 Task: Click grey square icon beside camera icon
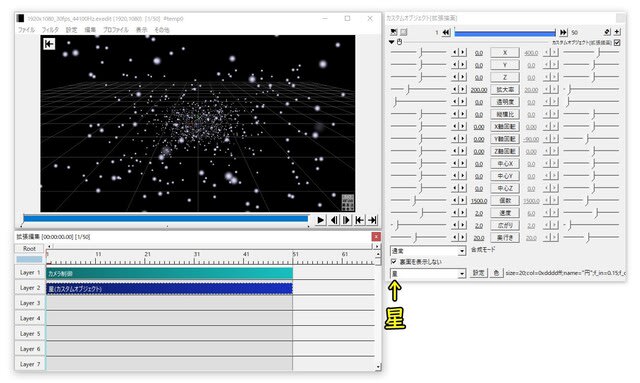tap(404, 32)
